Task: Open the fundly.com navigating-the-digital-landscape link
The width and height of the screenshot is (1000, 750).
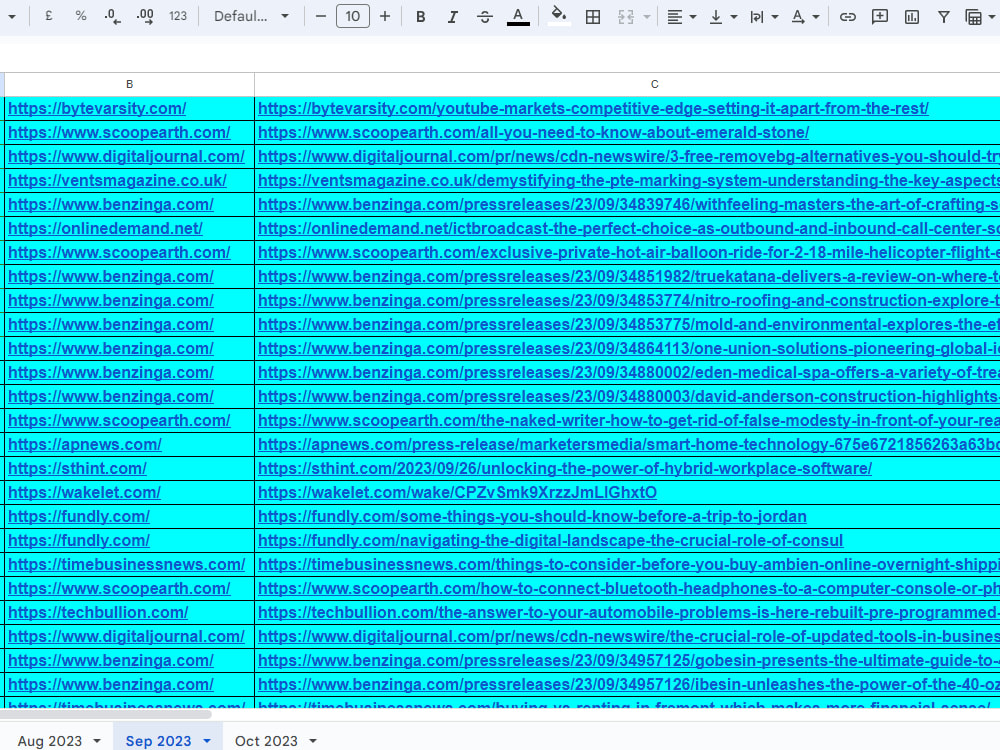Action: click(550, 541)
